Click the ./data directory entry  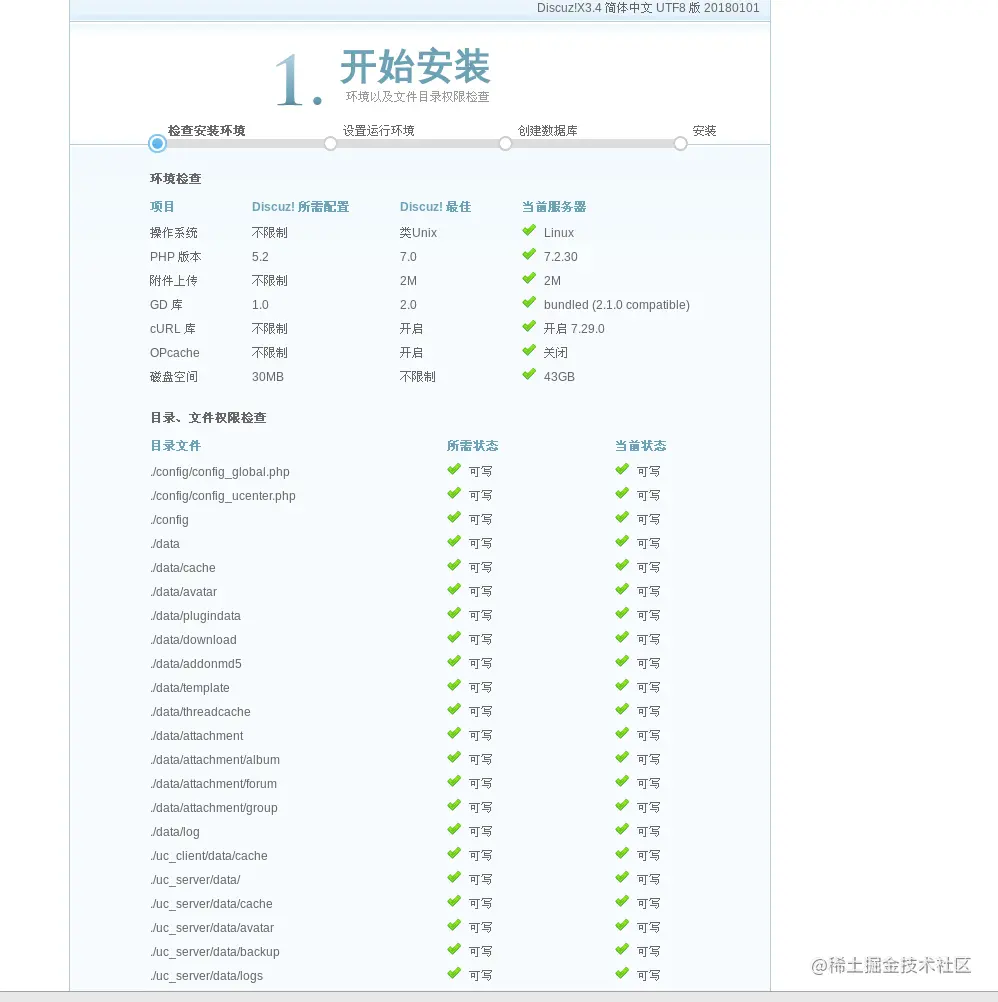click(165, 544)
